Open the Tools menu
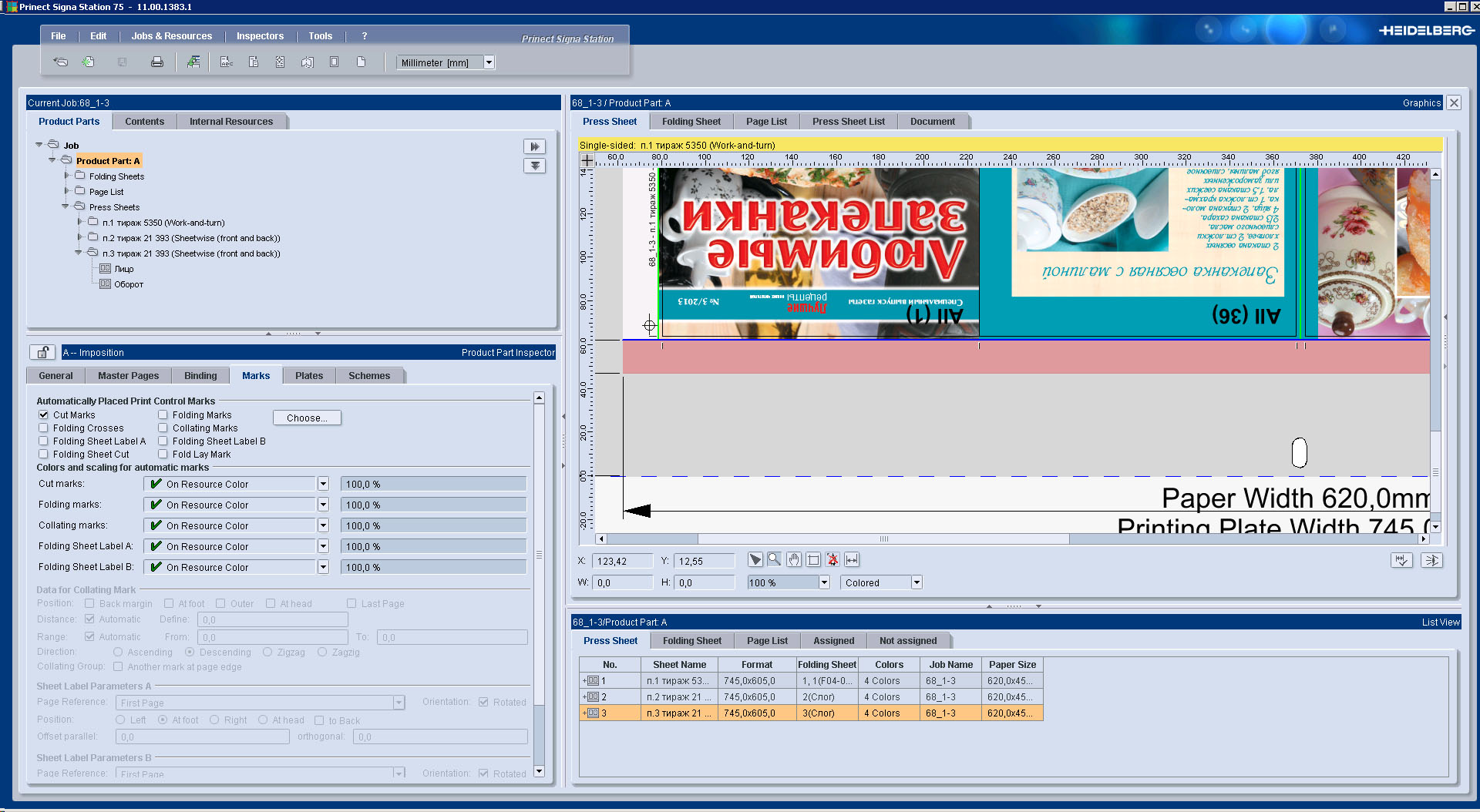 point(320,36)
